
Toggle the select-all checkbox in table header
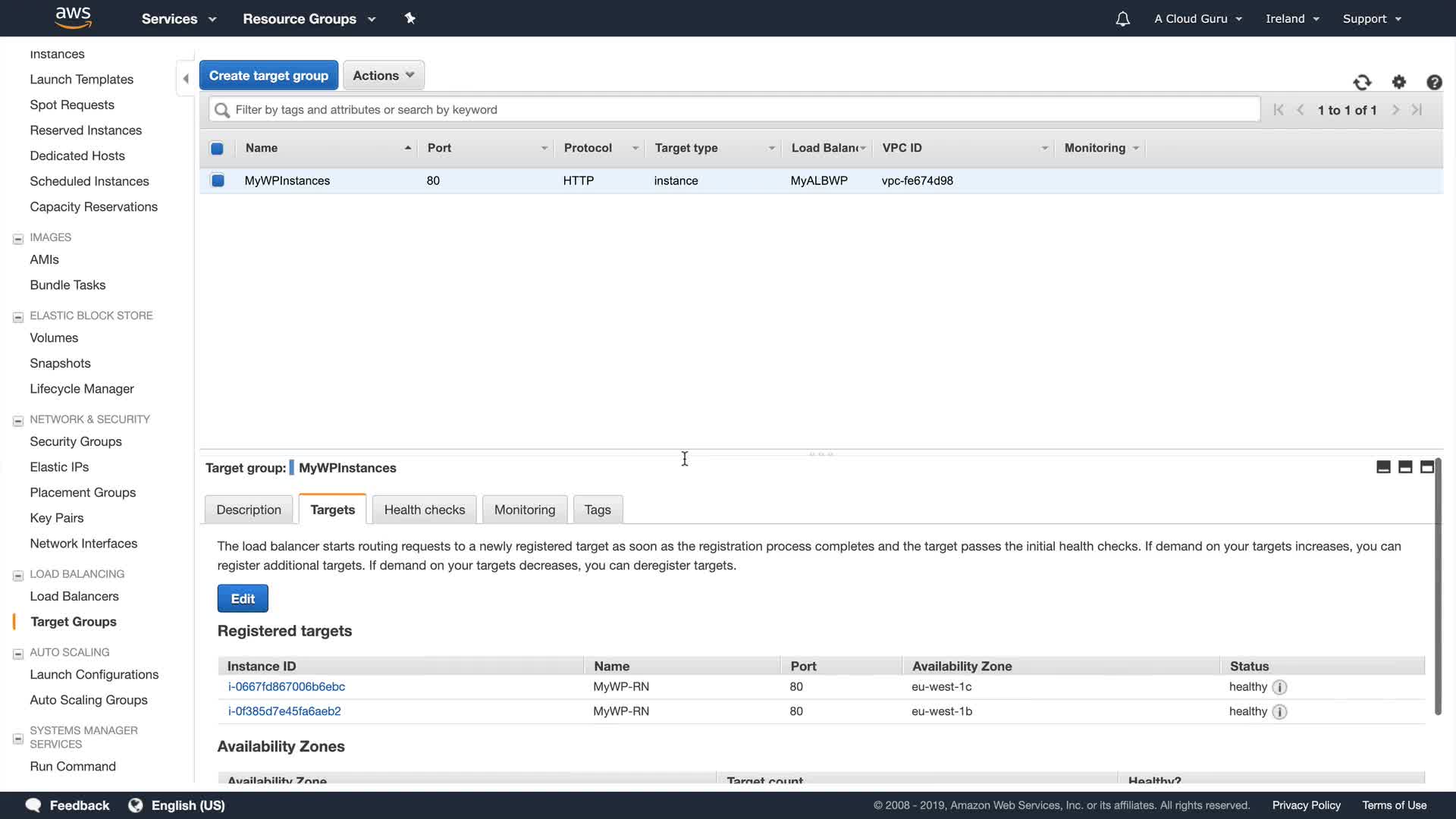(x=217, y=149)
